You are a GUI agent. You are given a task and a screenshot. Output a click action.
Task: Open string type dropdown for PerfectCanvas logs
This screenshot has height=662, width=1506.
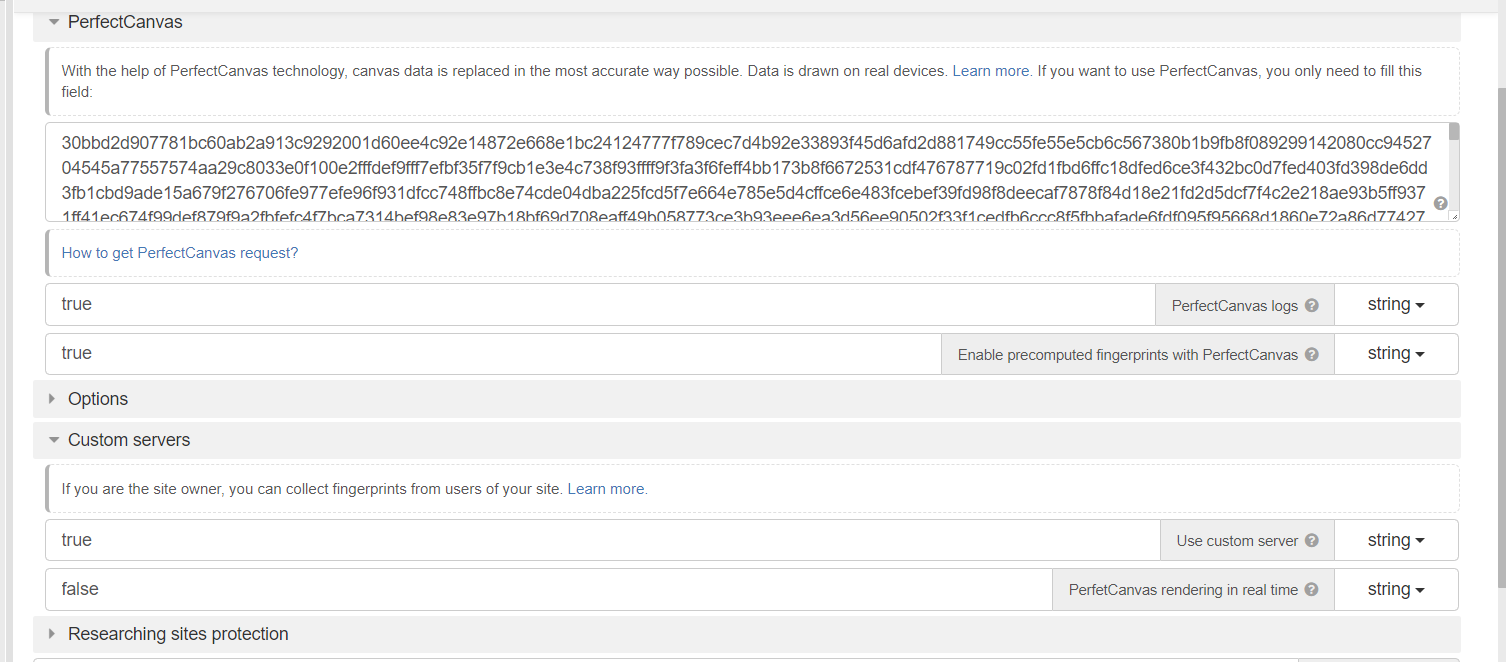click(1396, 305)
